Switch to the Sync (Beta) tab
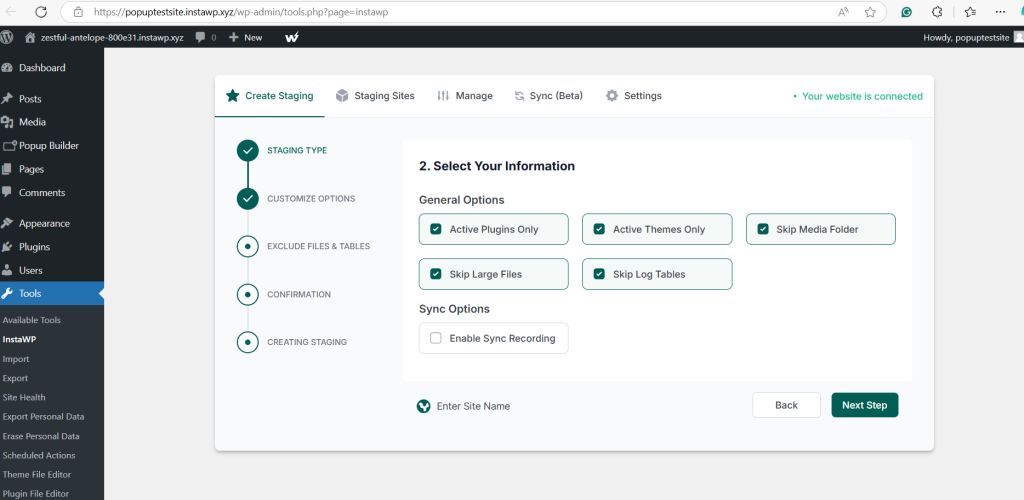Image resolution: width=1024 pixels, height=500 pixels. pyautogui.click(x=549, y=96)
